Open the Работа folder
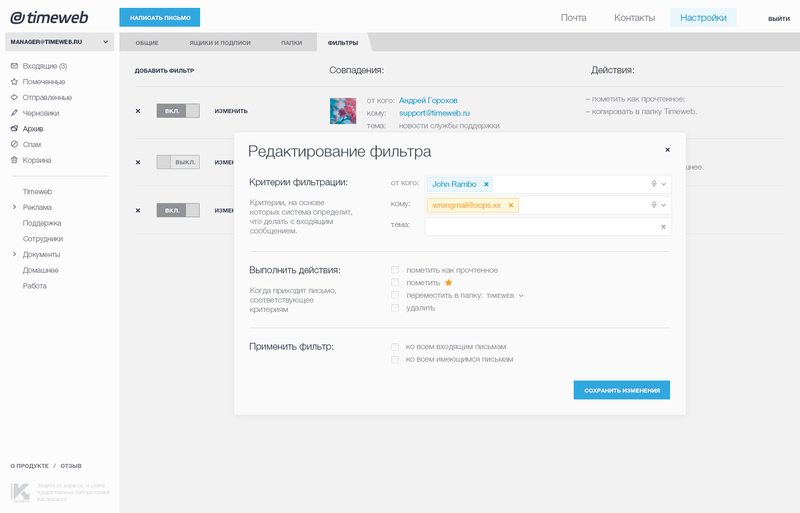Screen dimensions: 800x513 [35, 285]
